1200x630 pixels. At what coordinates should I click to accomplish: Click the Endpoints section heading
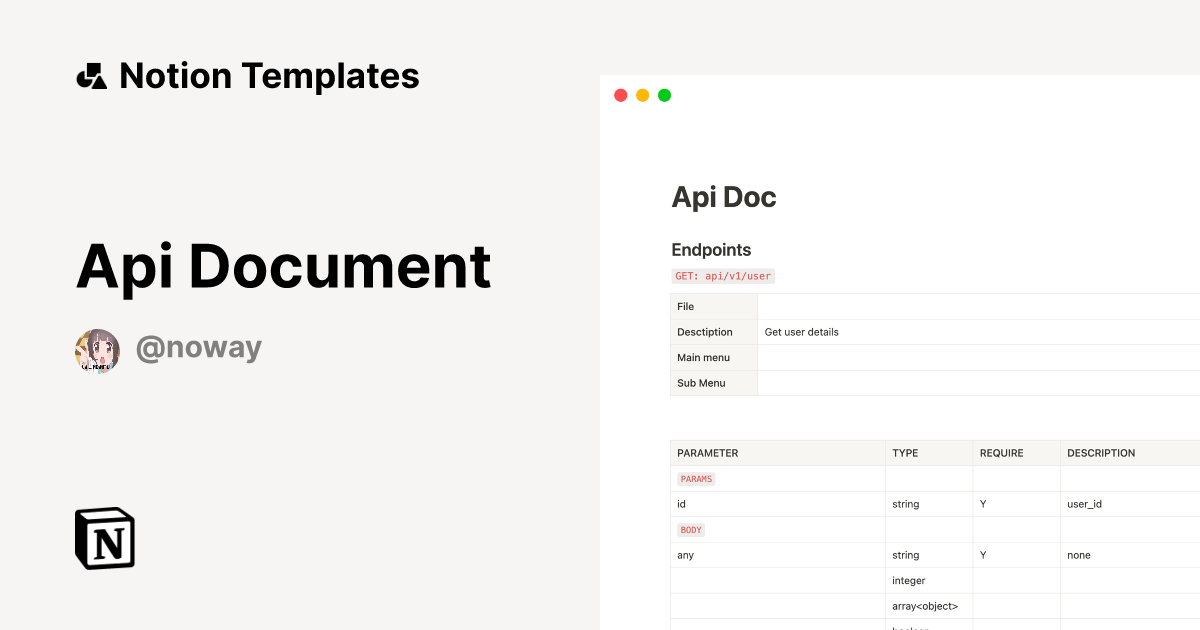(711, 250)
